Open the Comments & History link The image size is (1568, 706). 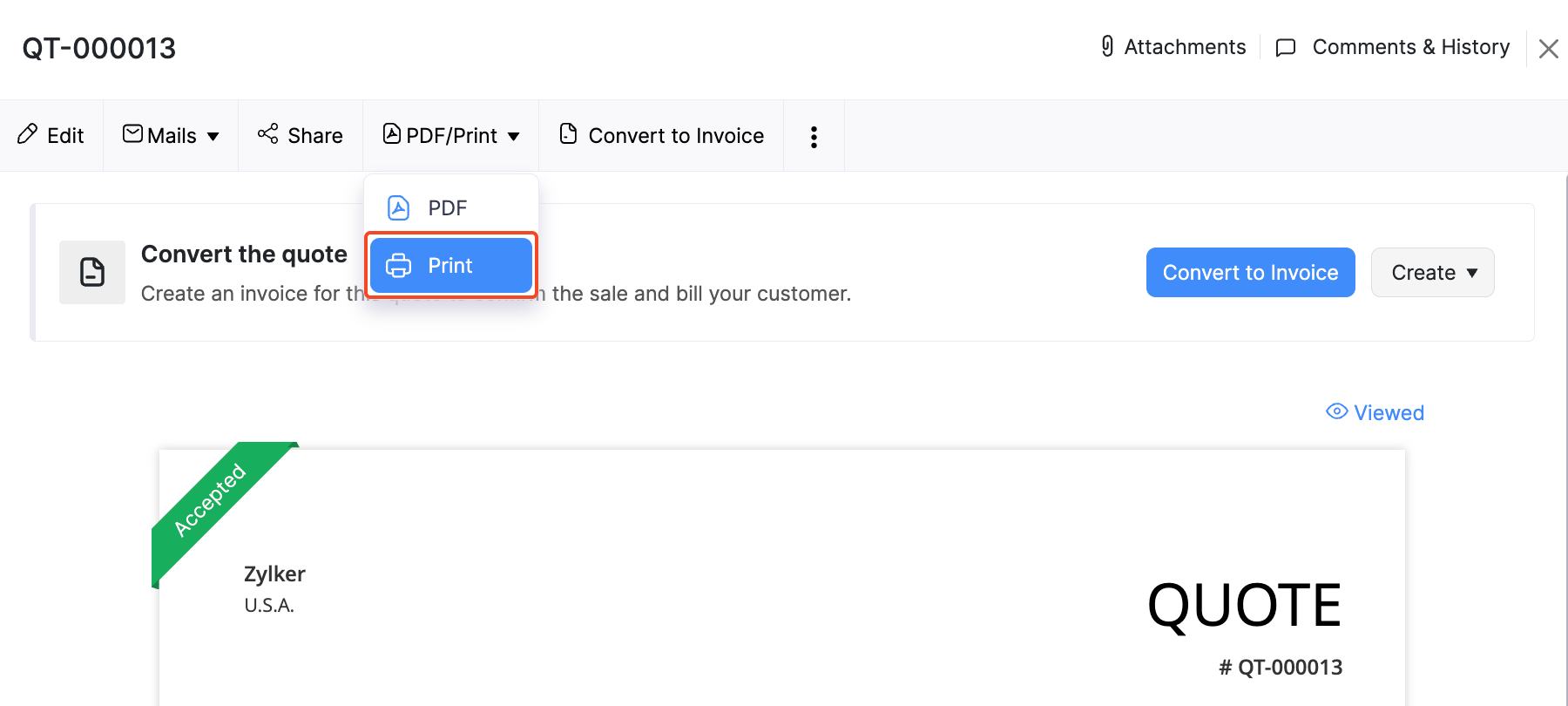[x=1410, y=47]
